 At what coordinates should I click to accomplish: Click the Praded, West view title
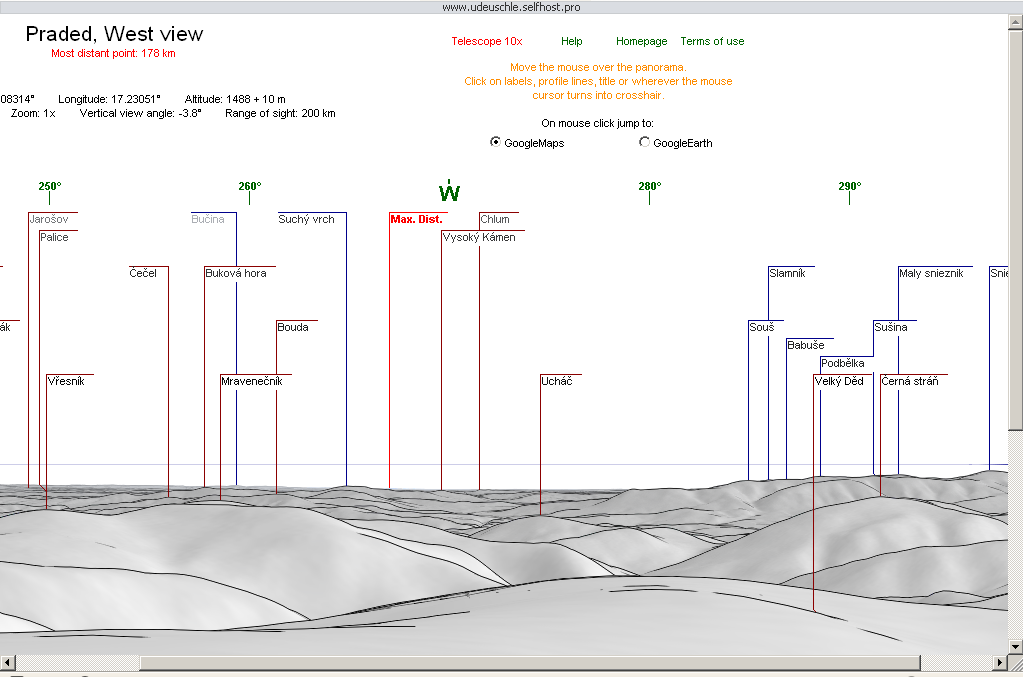tap(114, 34)
